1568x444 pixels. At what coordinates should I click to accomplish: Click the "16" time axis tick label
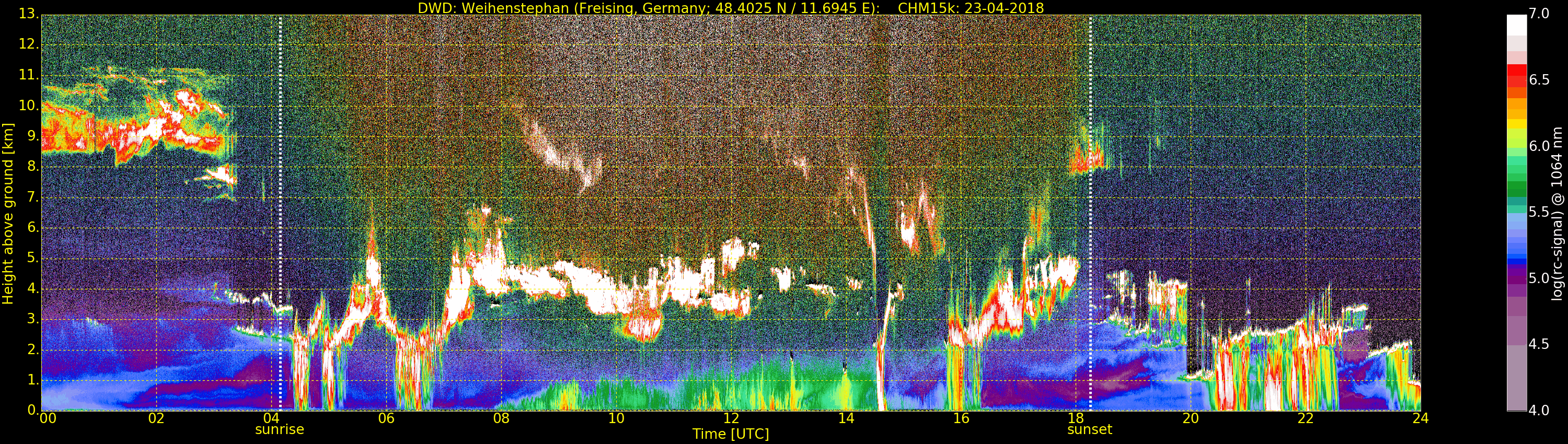click(961, 418)
